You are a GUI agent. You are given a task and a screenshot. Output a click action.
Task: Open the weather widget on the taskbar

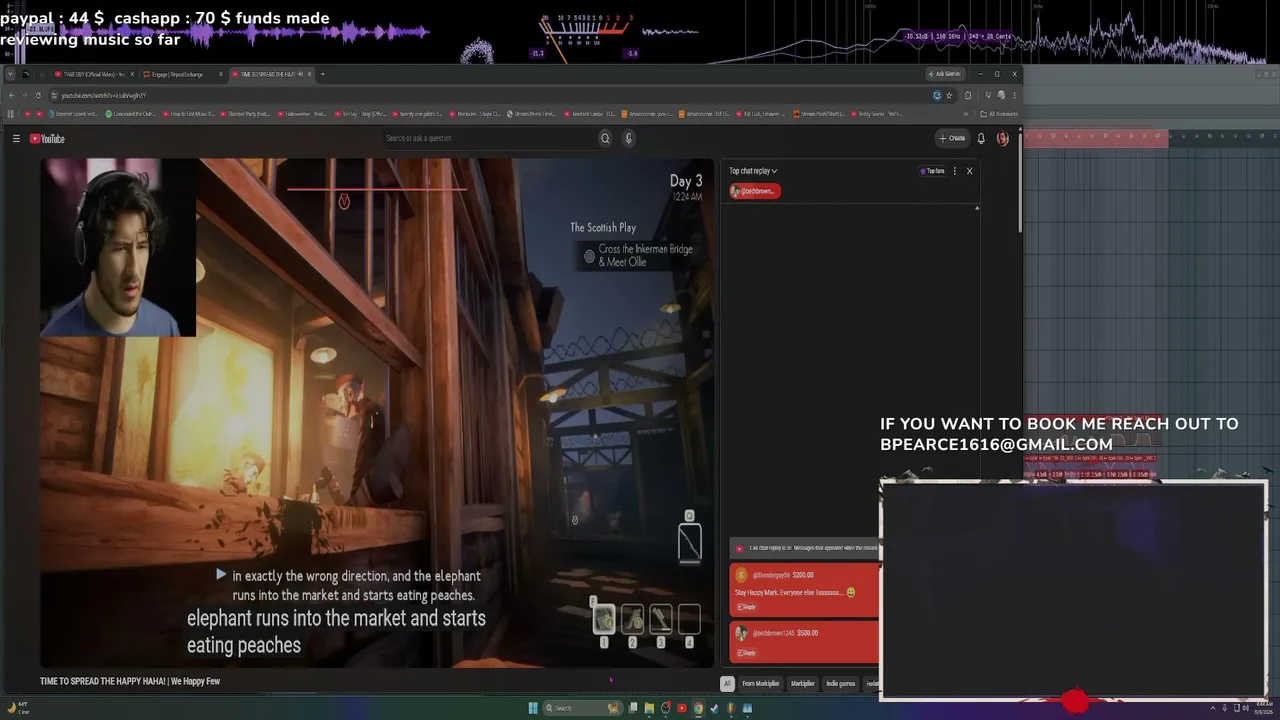[x=18, y=708]
